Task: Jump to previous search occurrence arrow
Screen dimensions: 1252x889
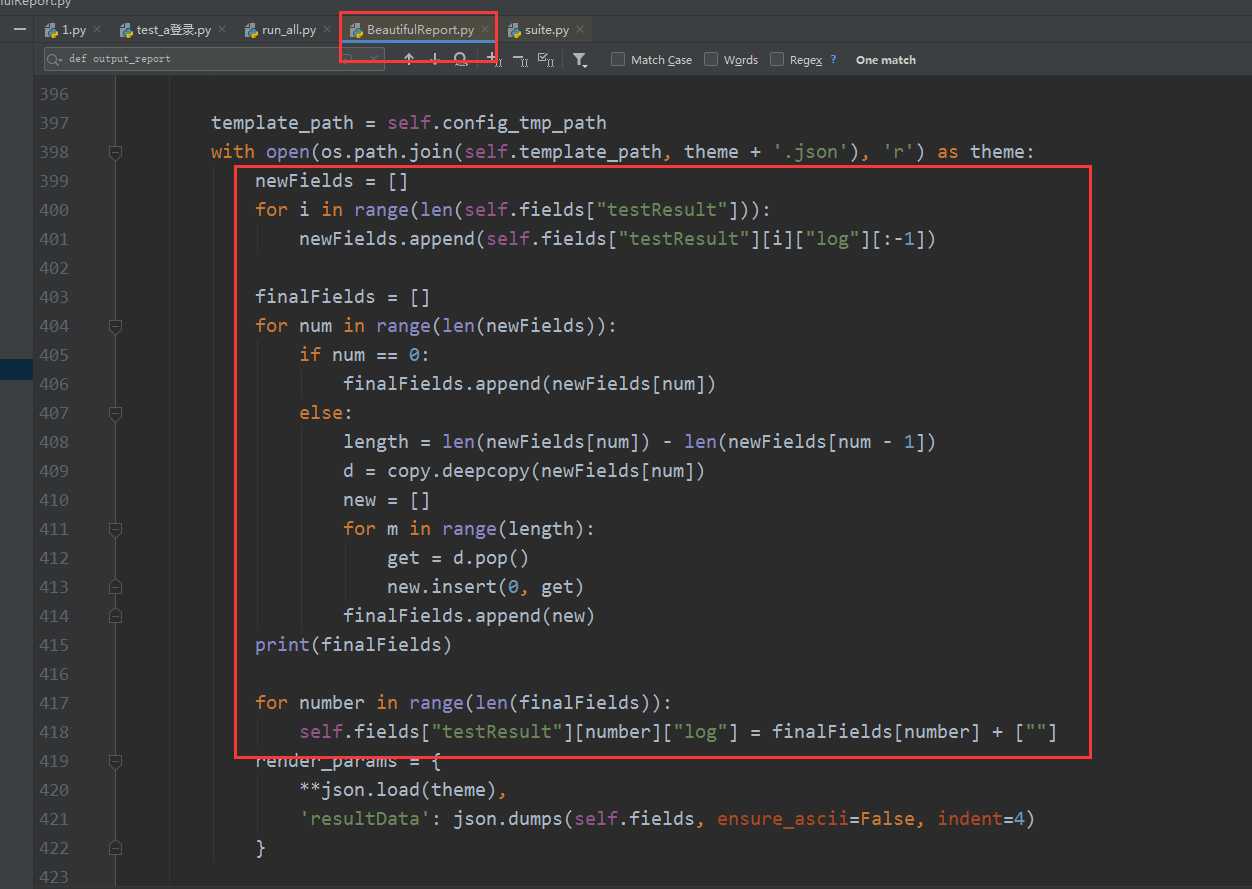Action: [409, 59]
